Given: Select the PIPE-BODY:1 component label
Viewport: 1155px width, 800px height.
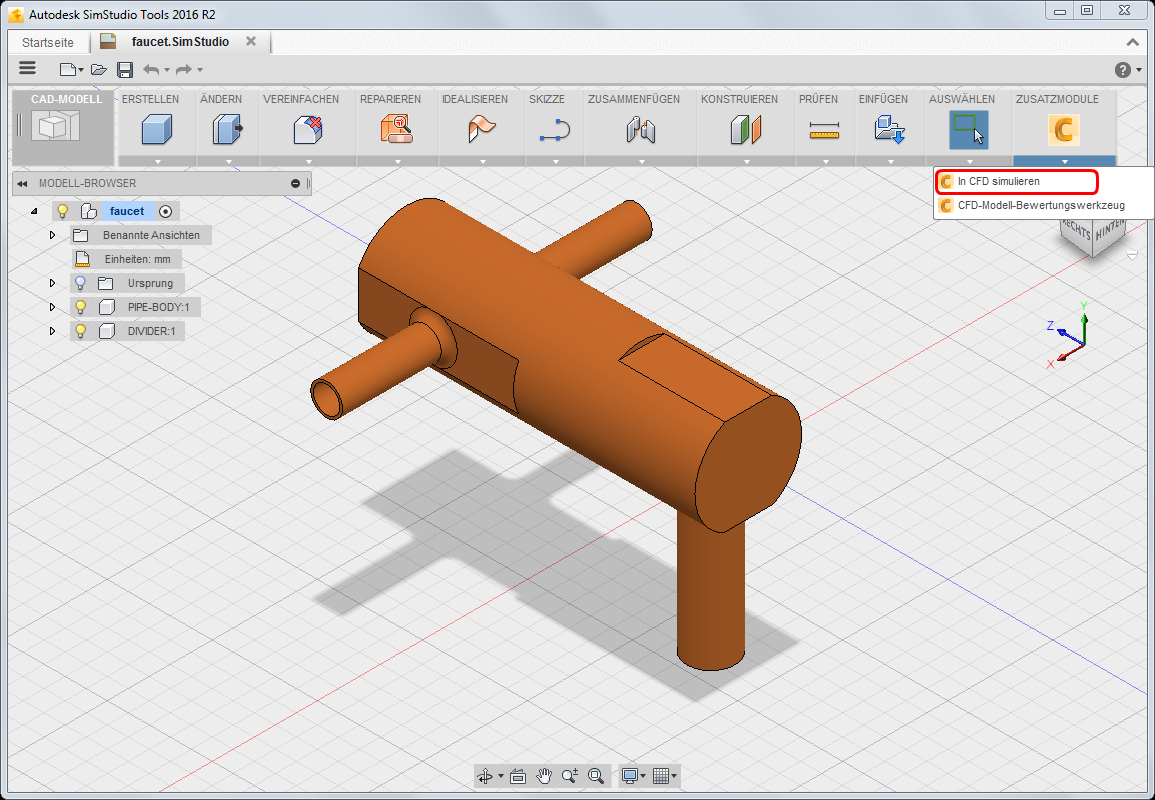Looking at the screenshot, I should coord(158,307).
